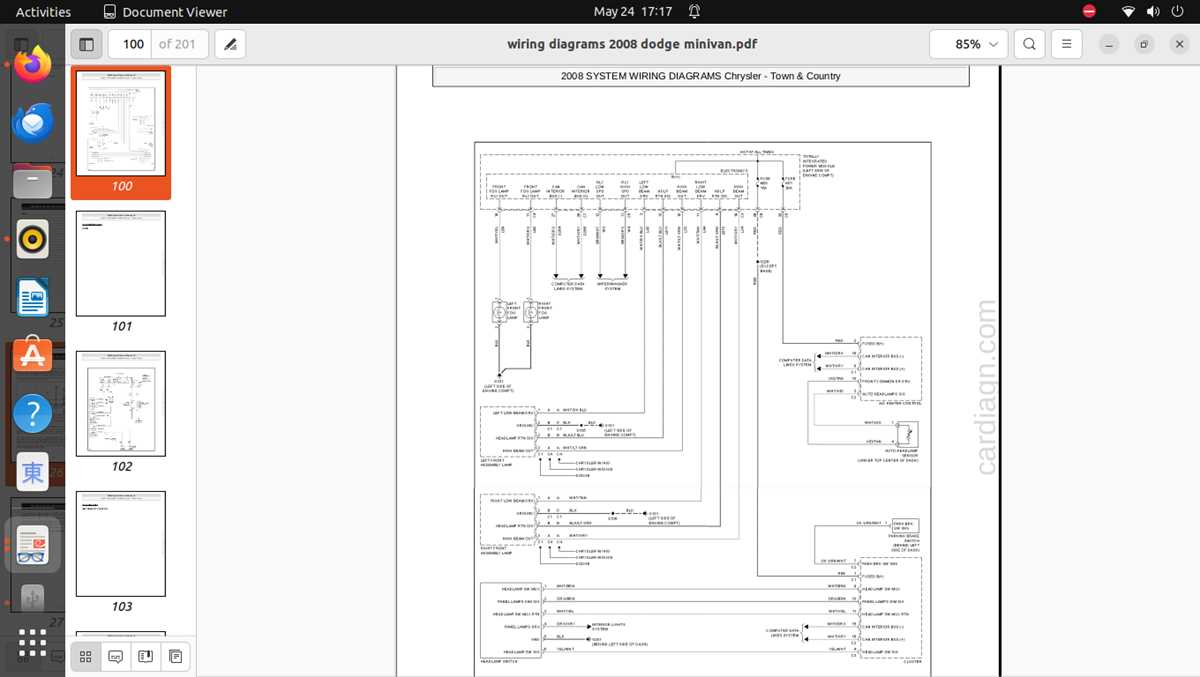
Task: Click the page header '2008 SYSTEM WIRING DIAGRAMS Chrysler'
Action: (700, 76)
